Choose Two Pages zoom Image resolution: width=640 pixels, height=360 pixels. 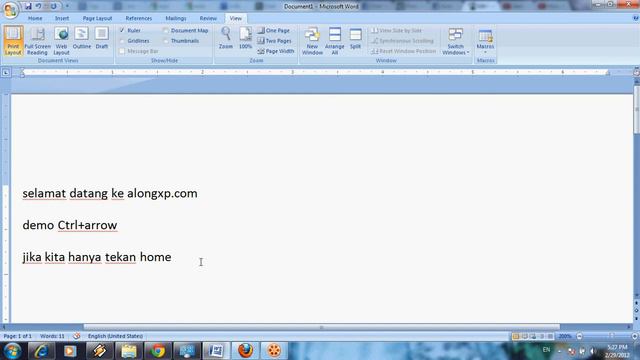click(274, 41)
